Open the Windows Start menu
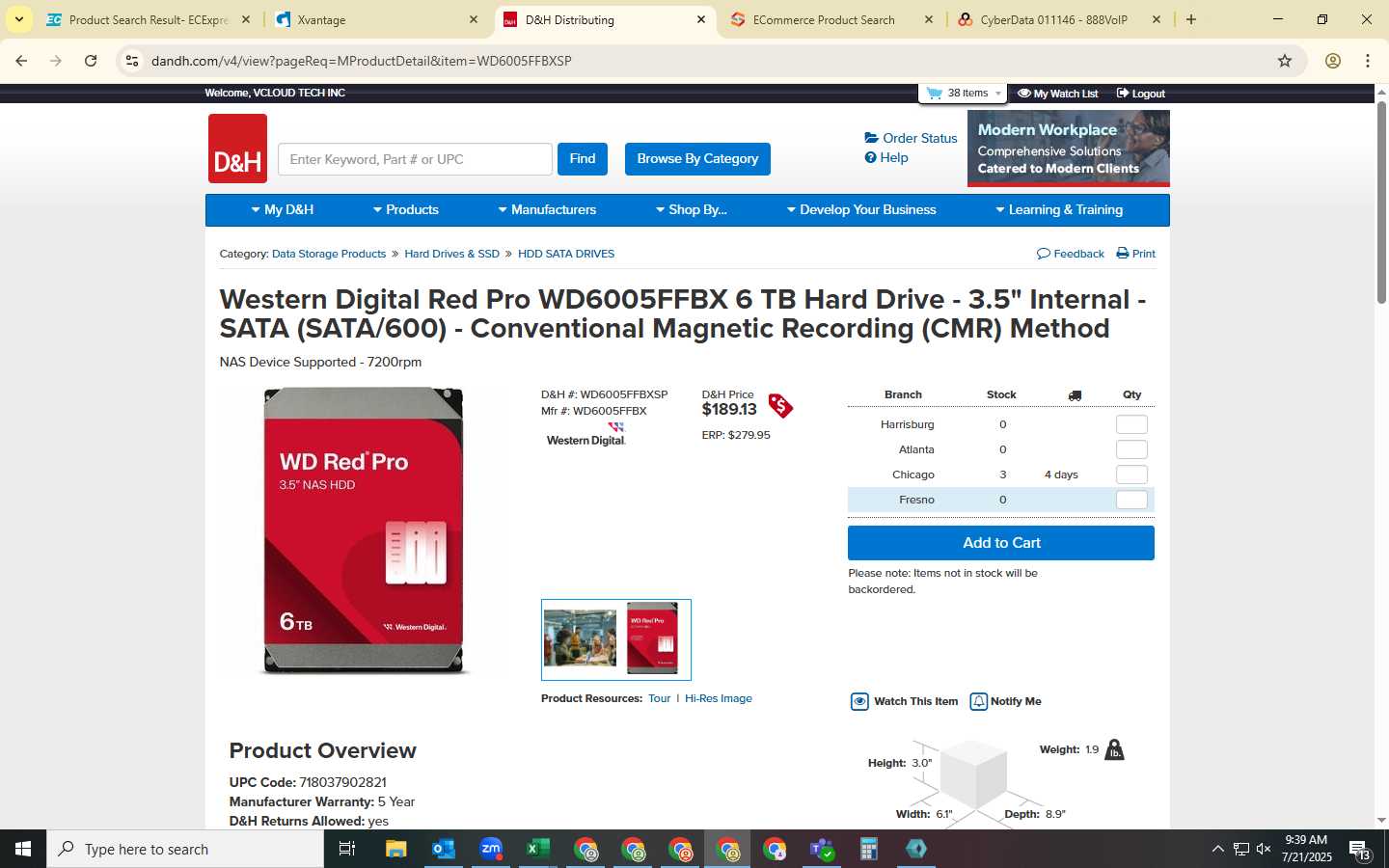 [x=23, y=849]
